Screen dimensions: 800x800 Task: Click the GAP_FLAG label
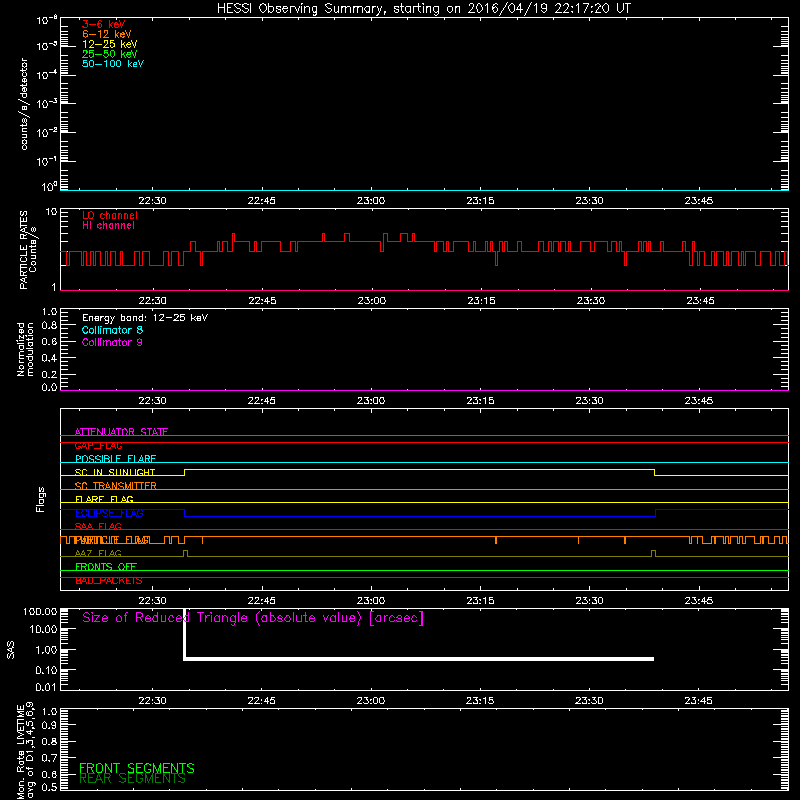tap(98, 445)
